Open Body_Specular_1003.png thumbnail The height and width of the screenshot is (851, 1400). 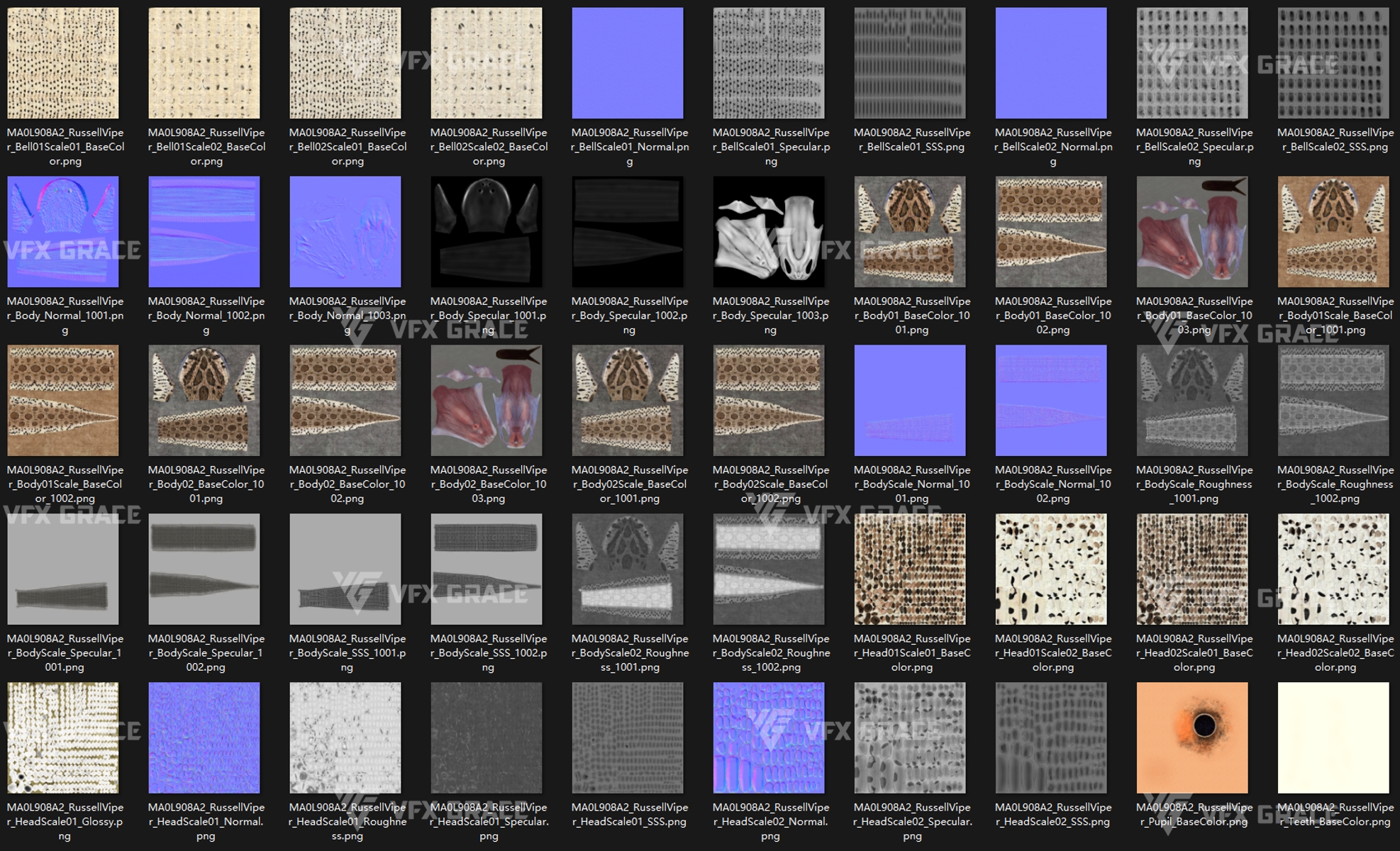(x=769, y=231)
